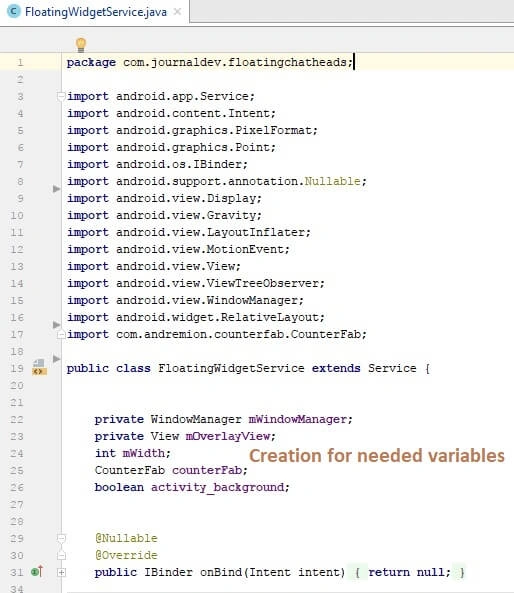
Task: Click gutter arrow marker above class declaration
Action: coord(56,359)
